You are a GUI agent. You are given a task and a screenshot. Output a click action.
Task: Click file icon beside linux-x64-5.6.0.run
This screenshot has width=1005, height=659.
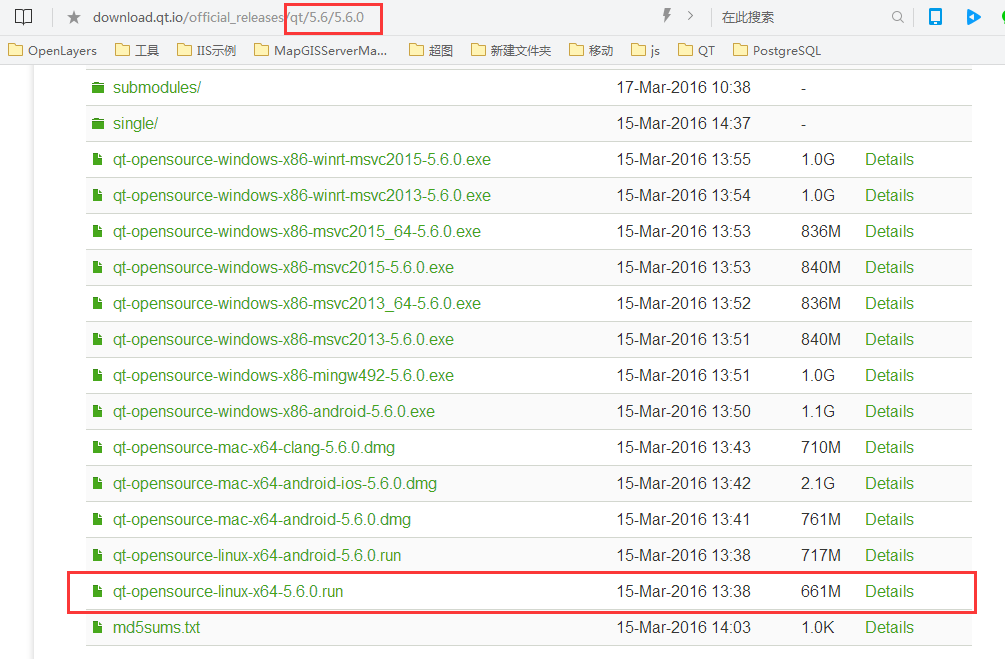(97, 590)
